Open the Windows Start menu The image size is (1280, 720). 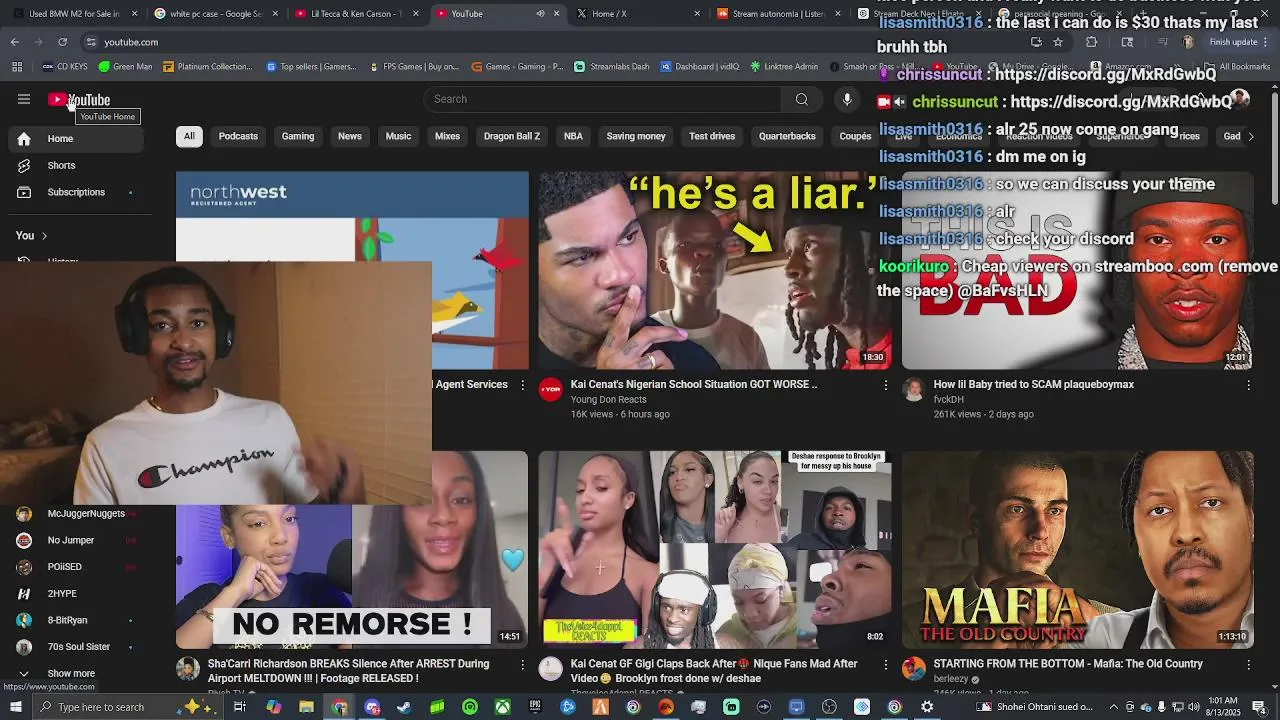[15, 707]
